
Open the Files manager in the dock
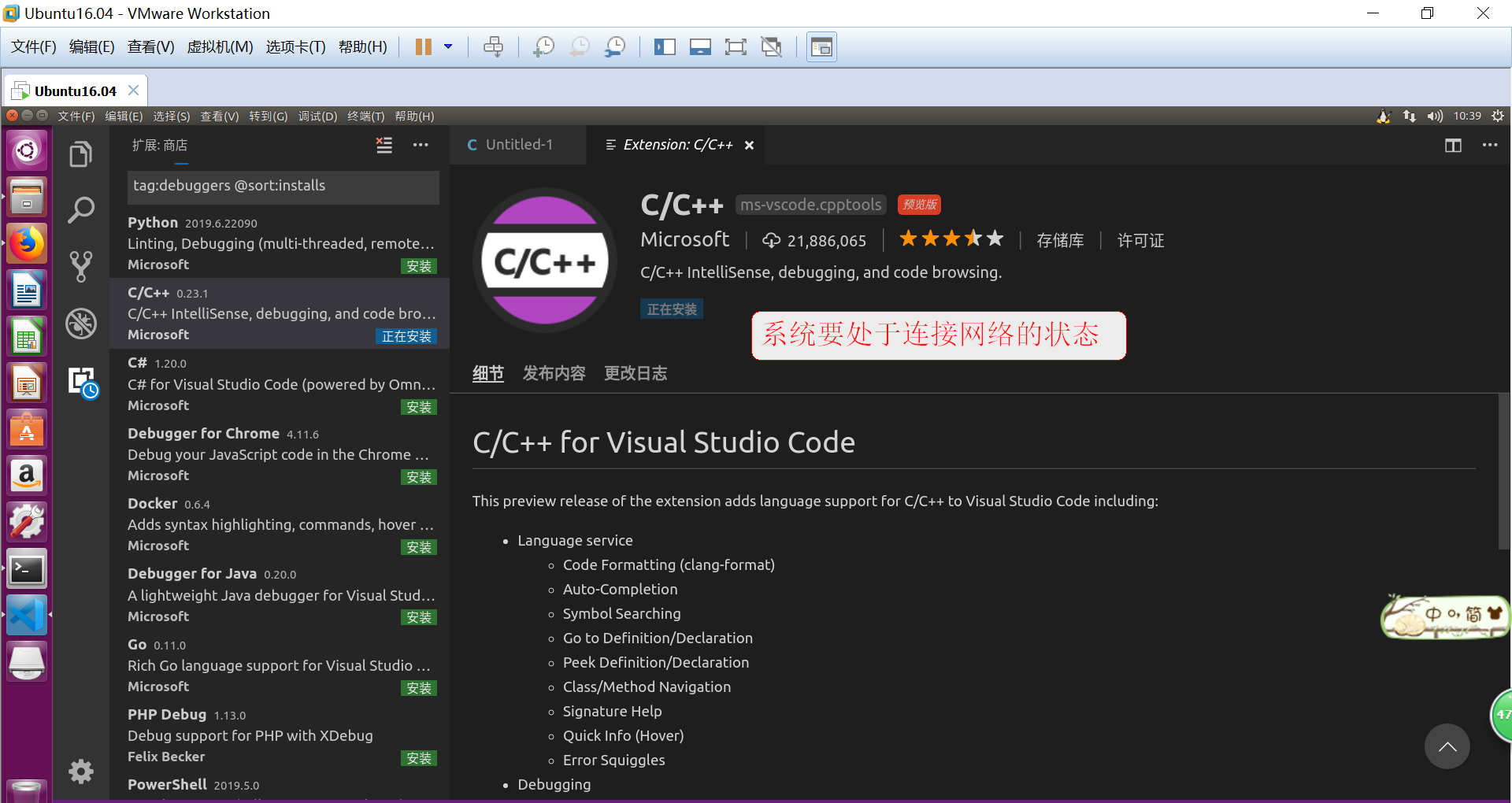coord(27,197)
